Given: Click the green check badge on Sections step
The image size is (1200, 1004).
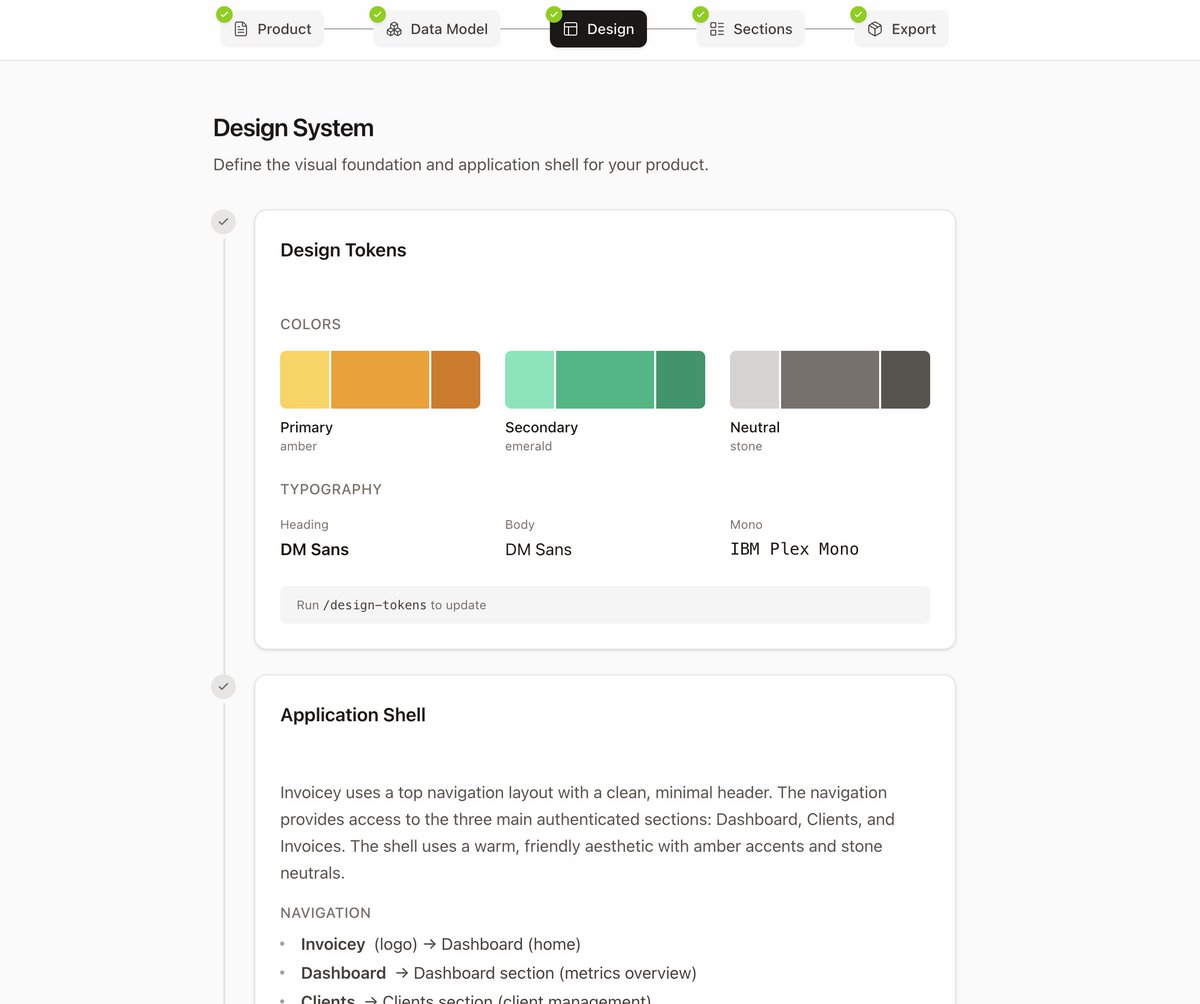Looking at the screenshot, I should 701,14.
